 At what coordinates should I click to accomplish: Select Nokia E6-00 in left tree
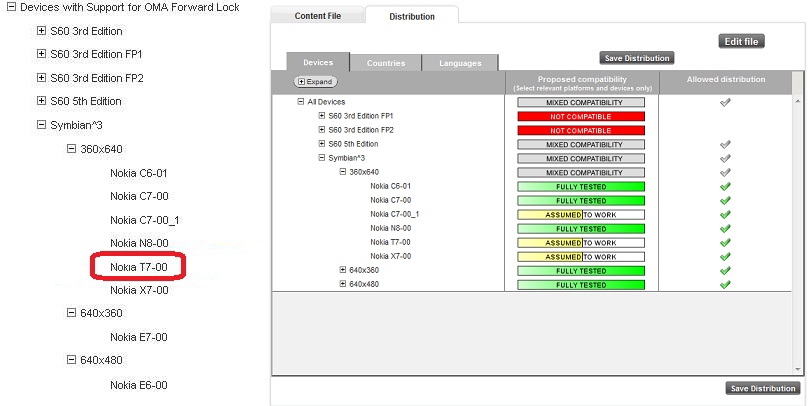click(x=139, y=385)
